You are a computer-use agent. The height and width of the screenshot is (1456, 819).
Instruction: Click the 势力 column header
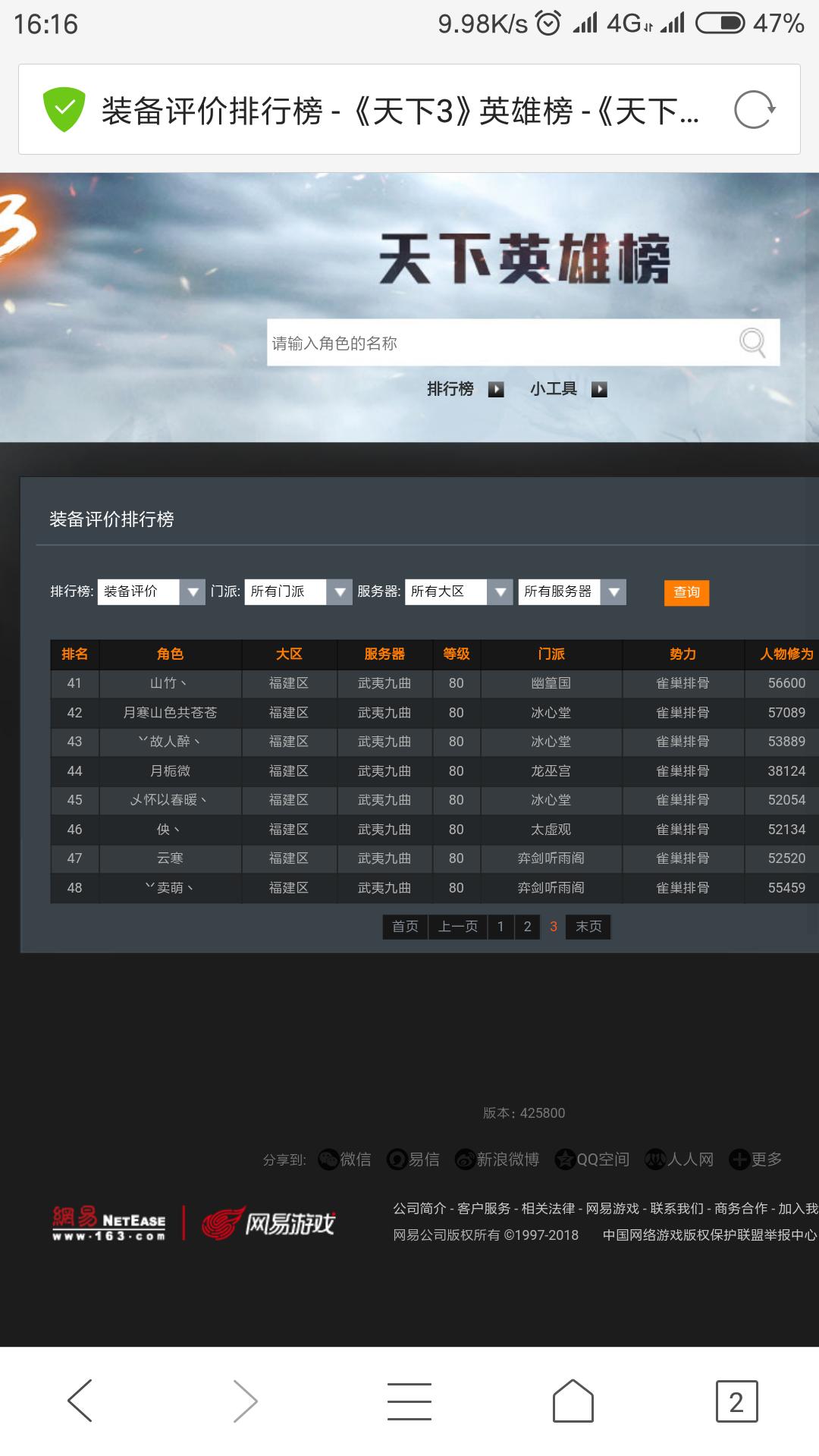[682, 654]
